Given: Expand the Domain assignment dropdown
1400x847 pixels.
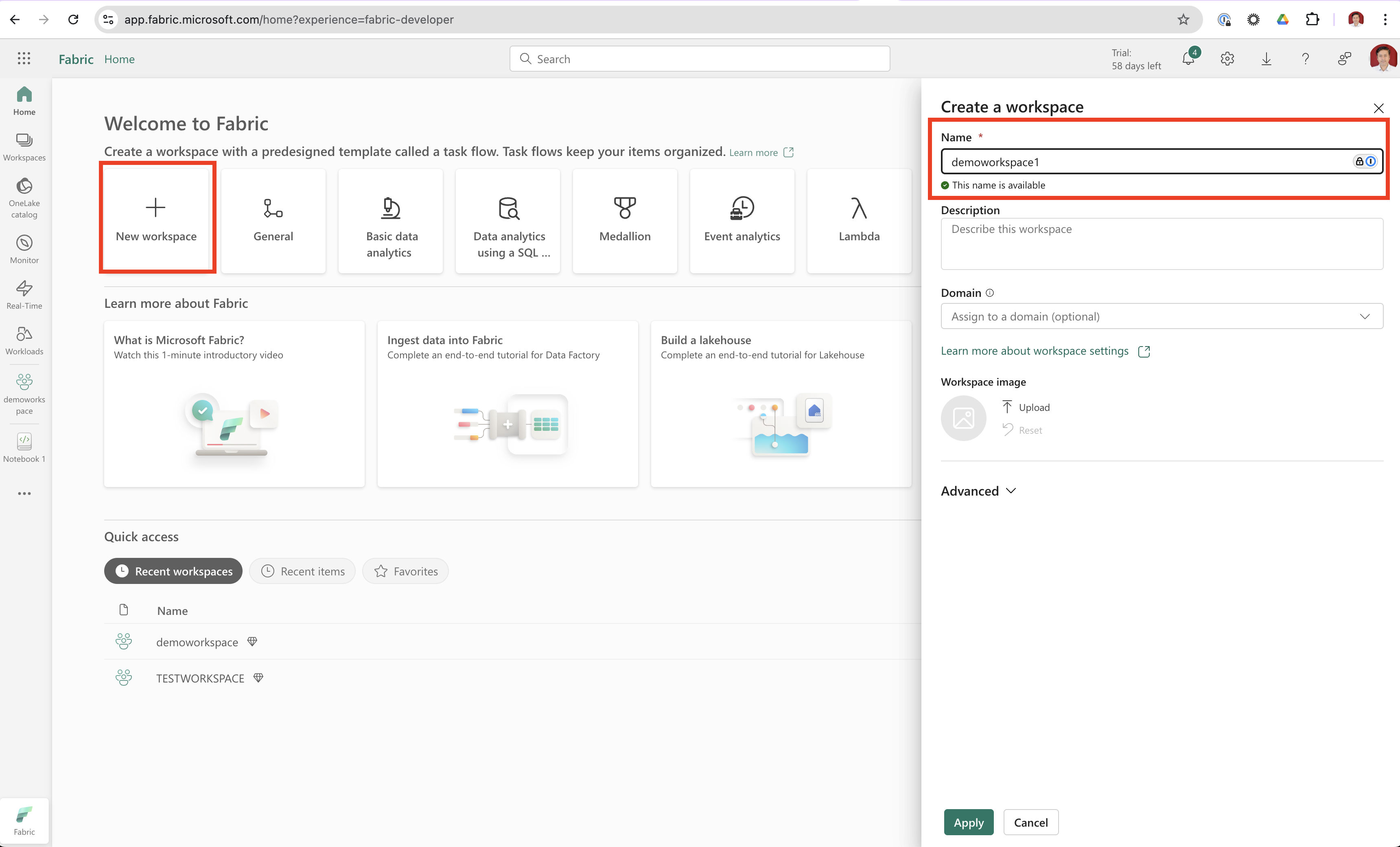Looking at the screenshot, I should pos(1162,316).
